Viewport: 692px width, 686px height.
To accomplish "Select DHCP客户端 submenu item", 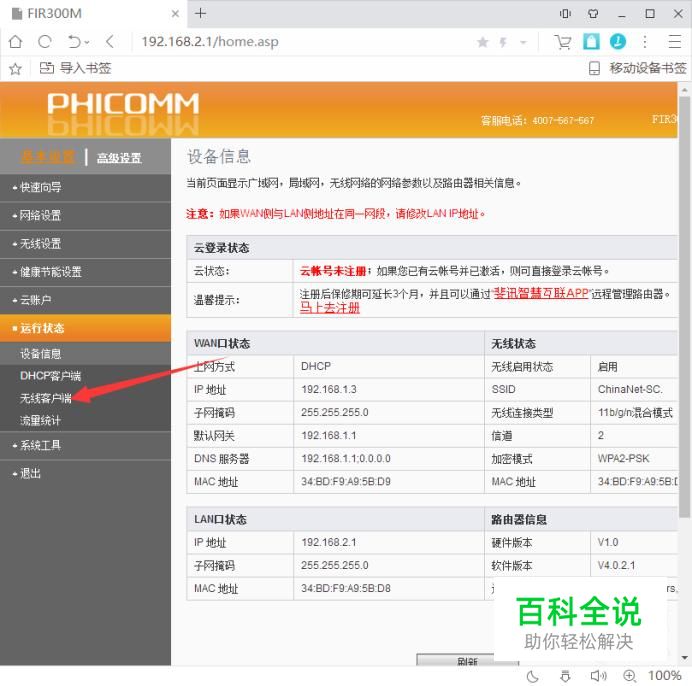I will click(50, 376).
